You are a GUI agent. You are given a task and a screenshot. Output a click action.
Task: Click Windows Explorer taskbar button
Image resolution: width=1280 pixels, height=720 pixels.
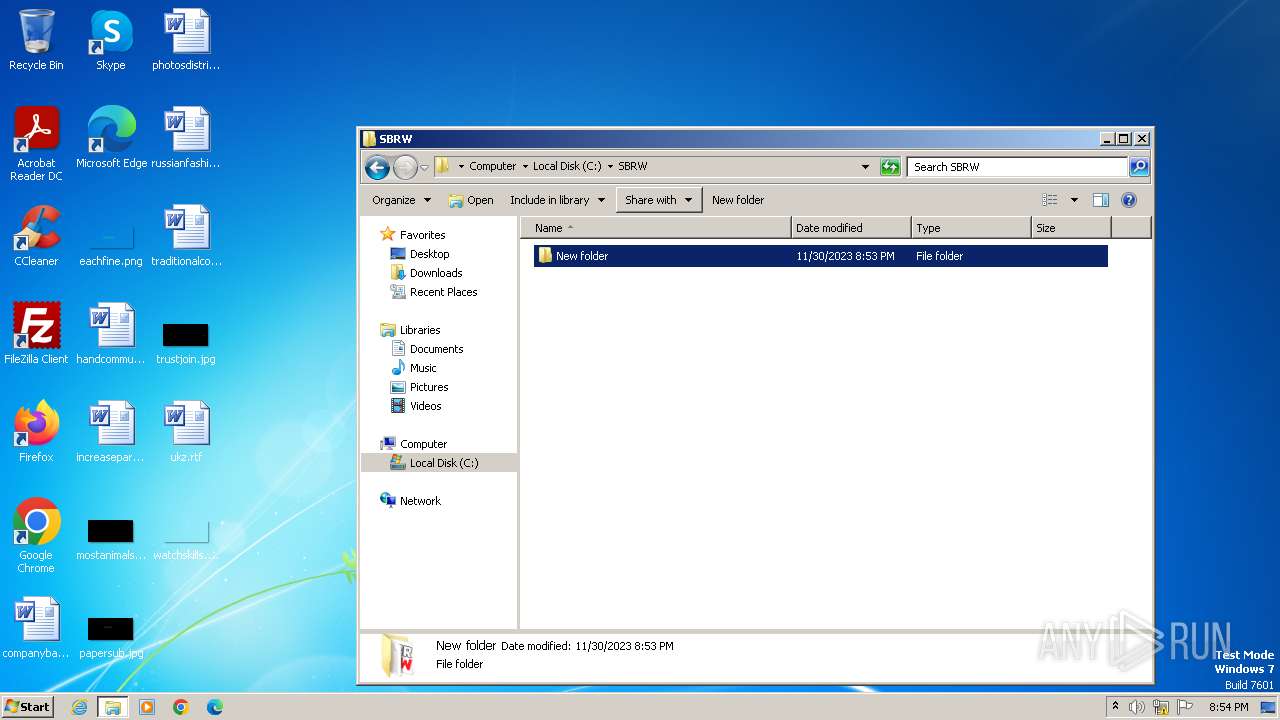click(x=112, y=707)
